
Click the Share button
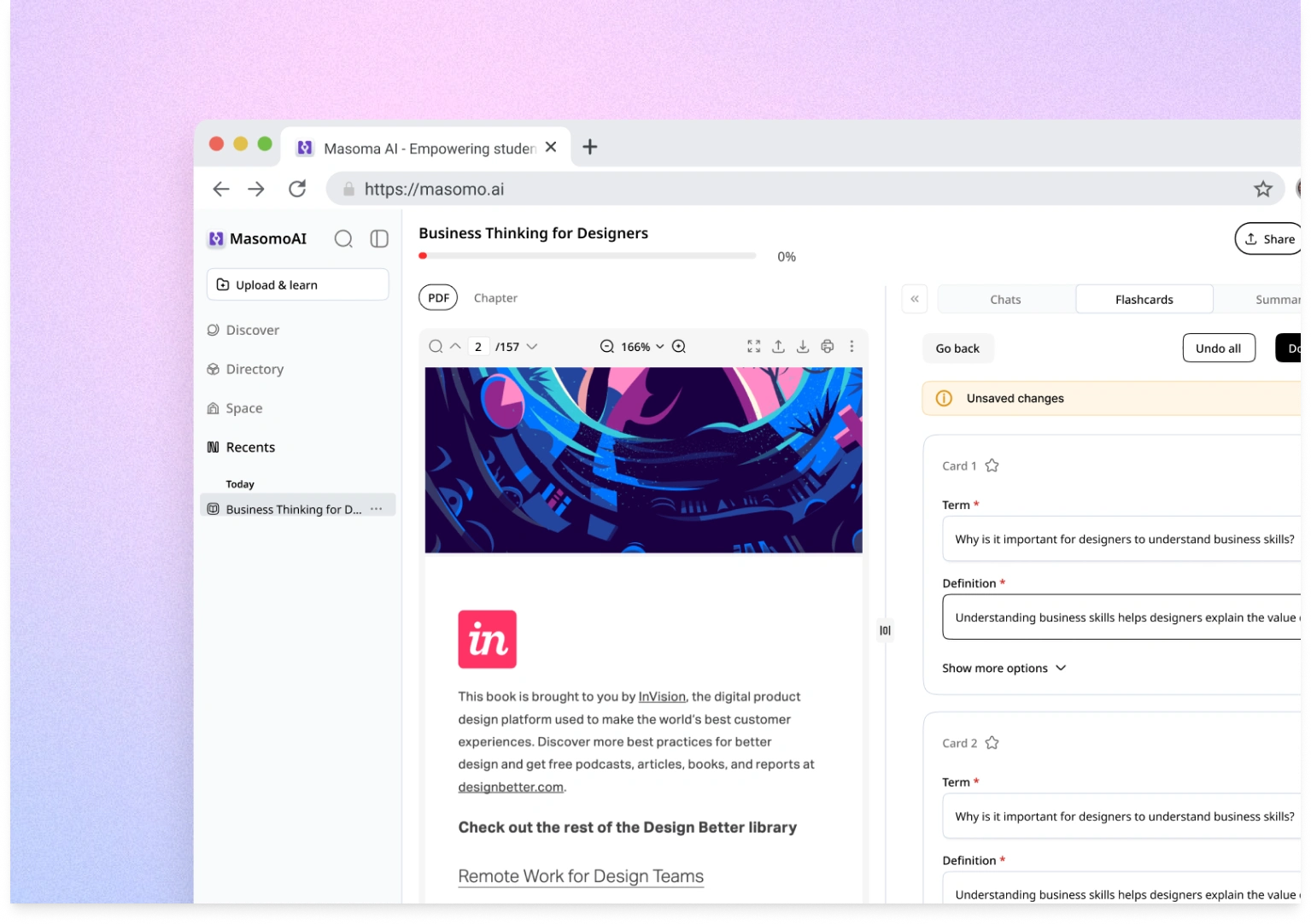[1268, 239]
